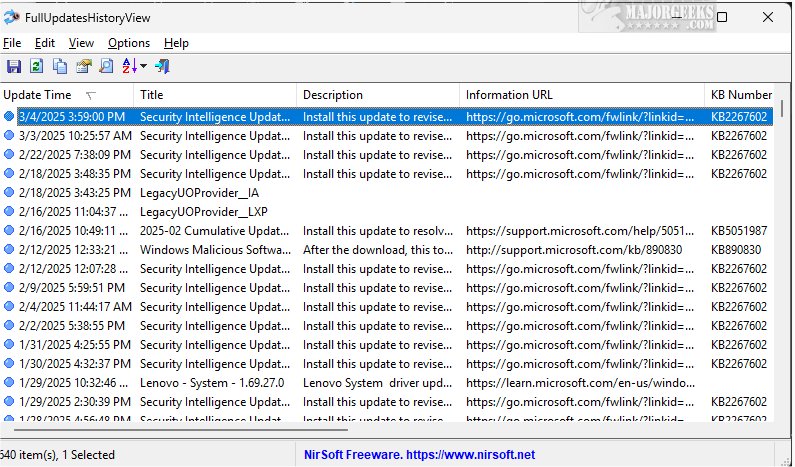This screenshot has width=795, height=467.
Task: Click KB2267602 in the 2/2/2025 5:38:55 PM row
Action: click(x=739, y=326)
